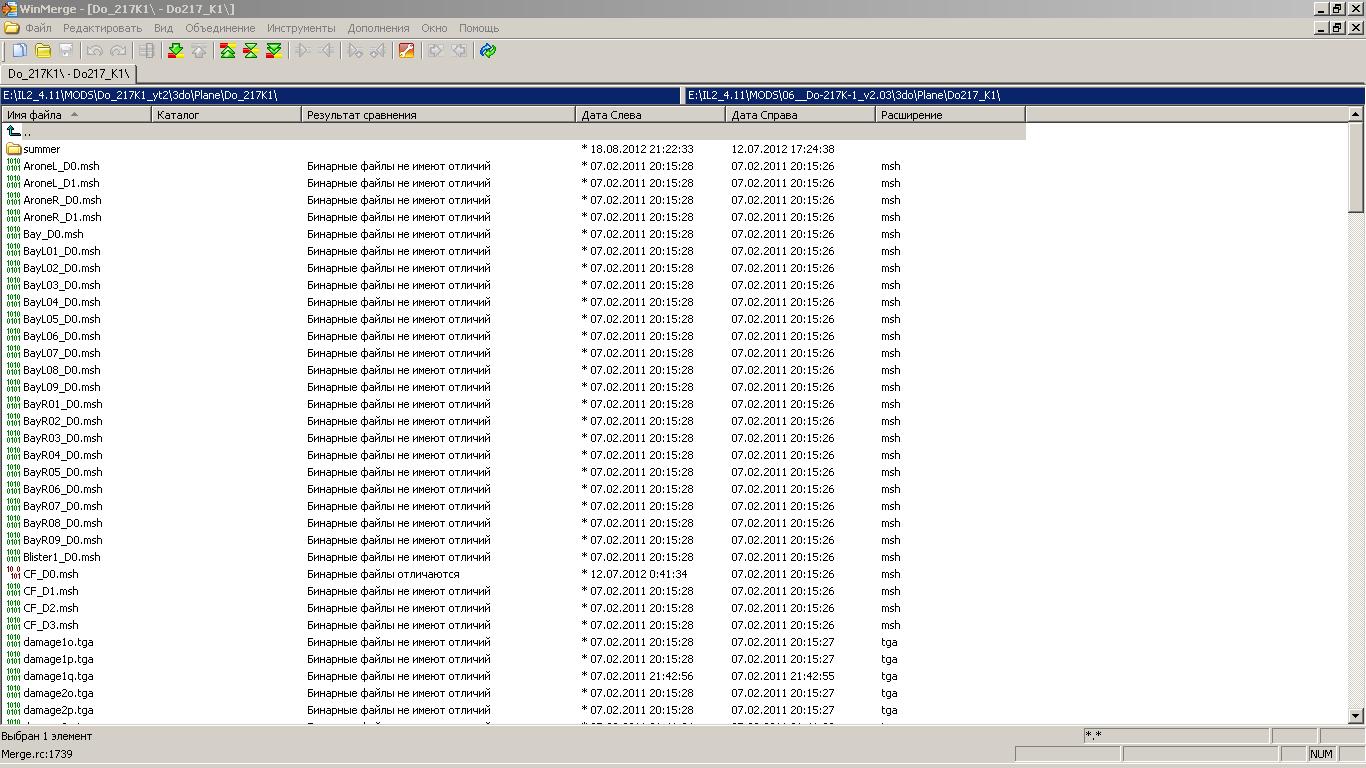Click the vertical scrollbar up arrow

[1356, 115]
